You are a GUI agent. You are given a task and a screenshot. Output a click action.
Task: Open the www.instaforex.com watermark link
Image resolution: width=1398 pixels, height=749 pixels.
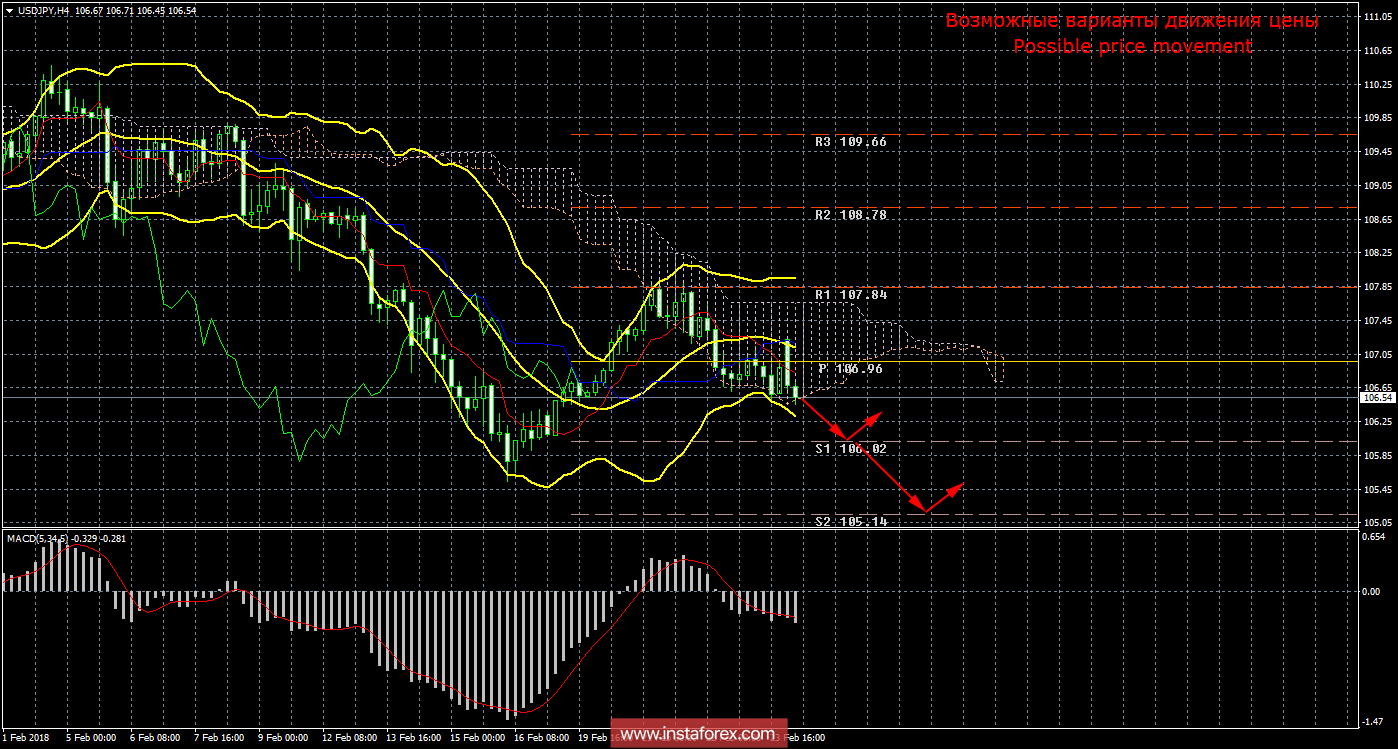click(x=696, y=735)
